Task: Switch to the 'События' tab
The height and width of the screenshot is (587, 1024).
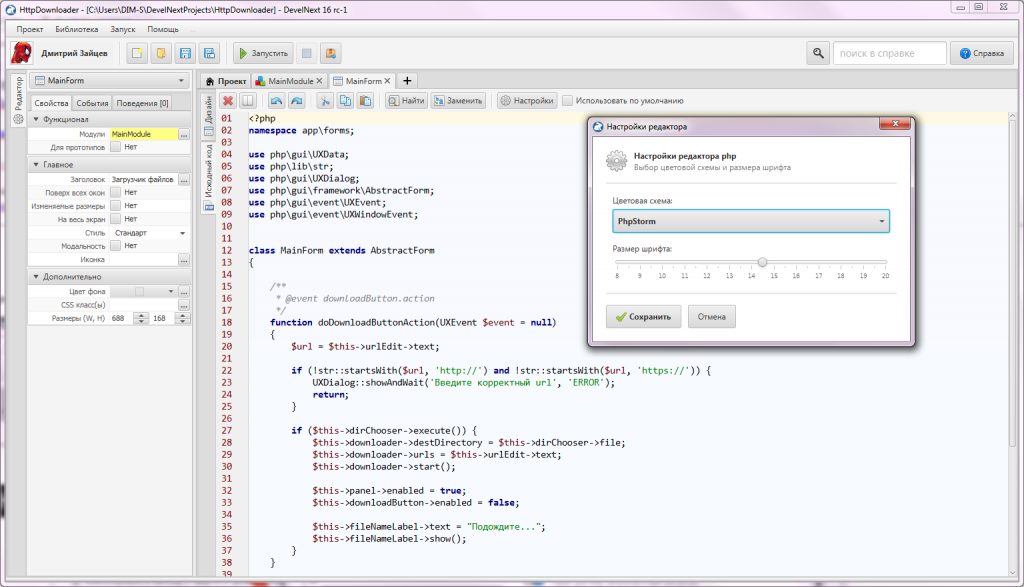Action: pos(92,103)
